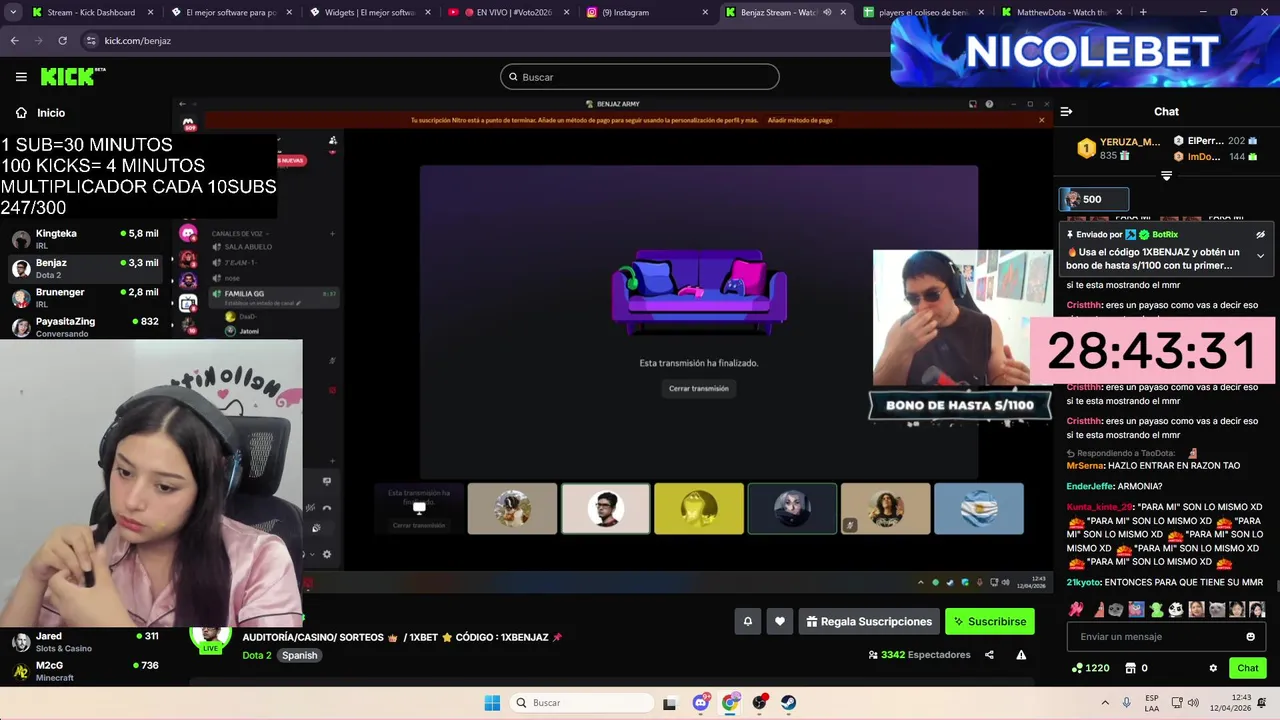Send message with Chat button
Viewport: 1280px width, 720px height.
coord(1248,668)
